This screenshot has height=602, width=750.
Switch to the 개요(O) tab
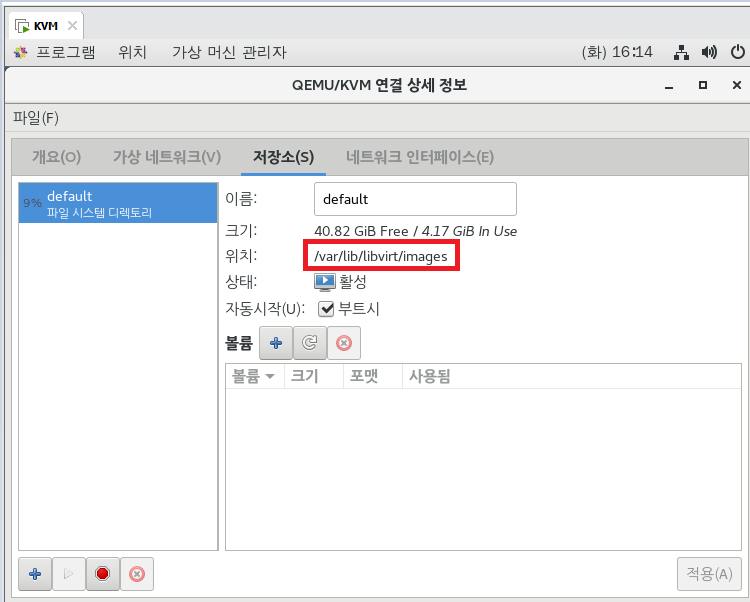56,157
